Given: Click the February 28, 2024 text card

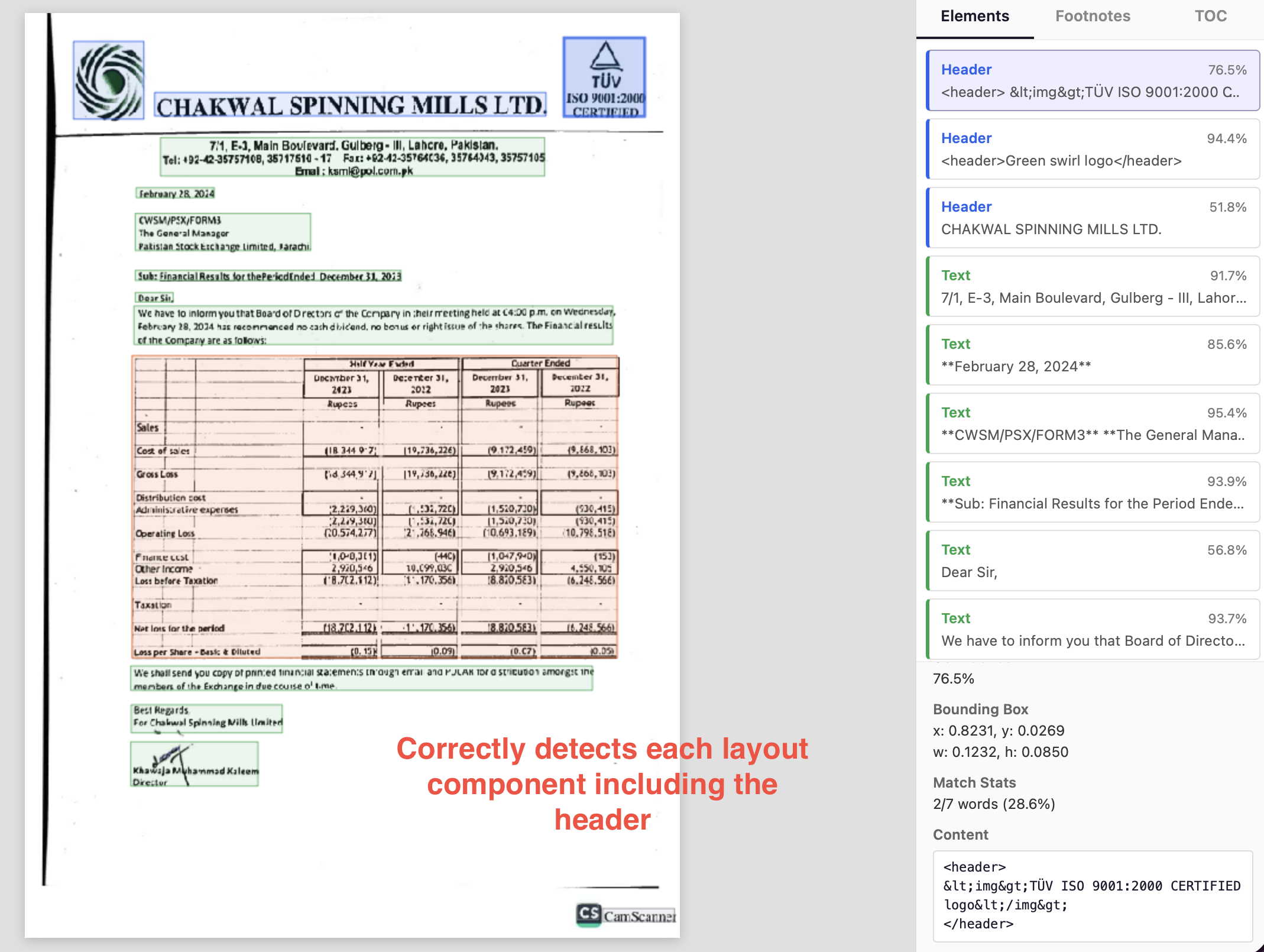Looking at the screenshot, I should tap(1093, 355).
